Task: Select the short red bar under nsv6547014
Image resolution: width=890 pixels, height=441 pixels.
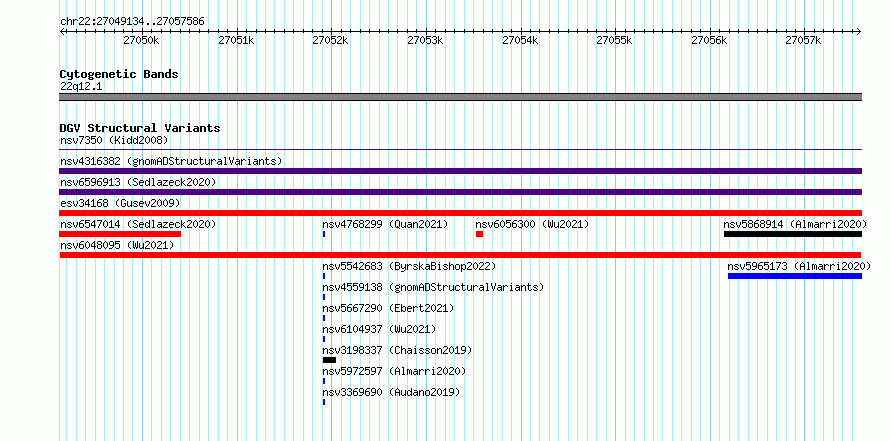Action: (120, 234)
